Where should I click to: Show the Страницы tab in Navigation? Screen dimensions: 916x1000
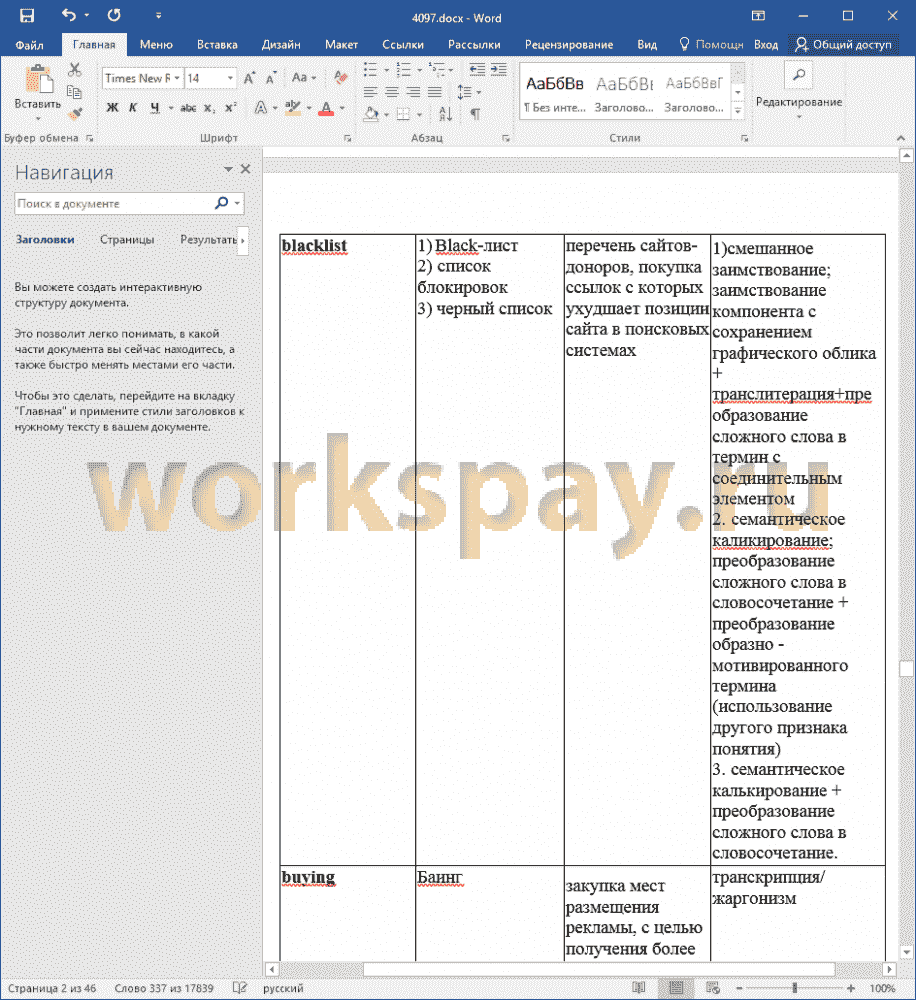[x=127, y=240]
